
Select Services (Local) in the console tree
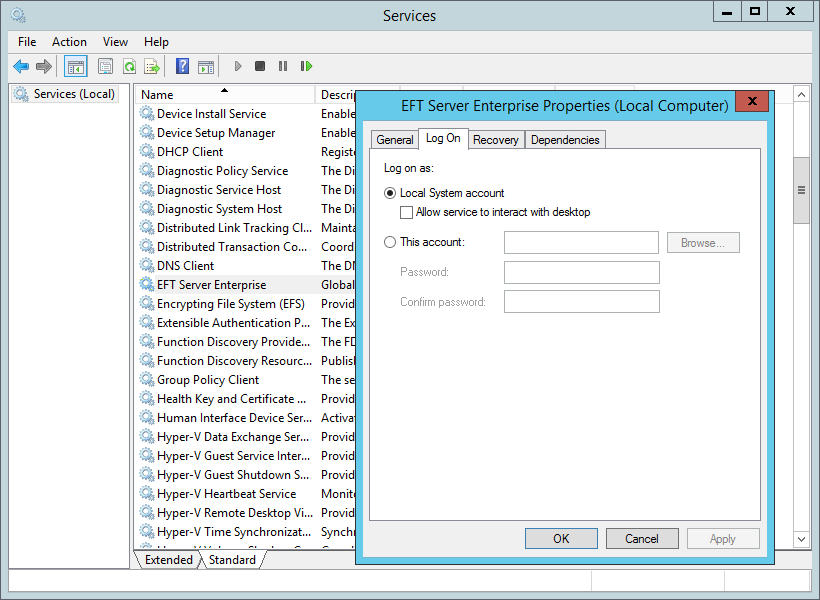pos(74,94)
